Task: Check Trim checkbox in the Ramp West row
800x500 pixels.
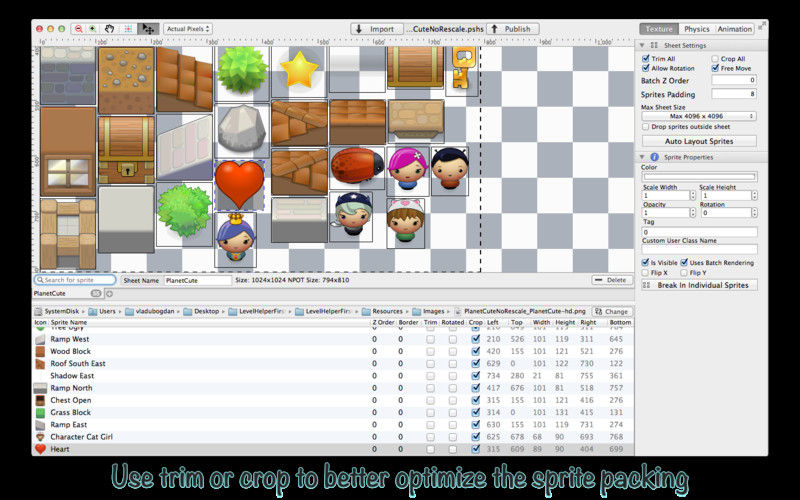Action: [x=430, y=339]
